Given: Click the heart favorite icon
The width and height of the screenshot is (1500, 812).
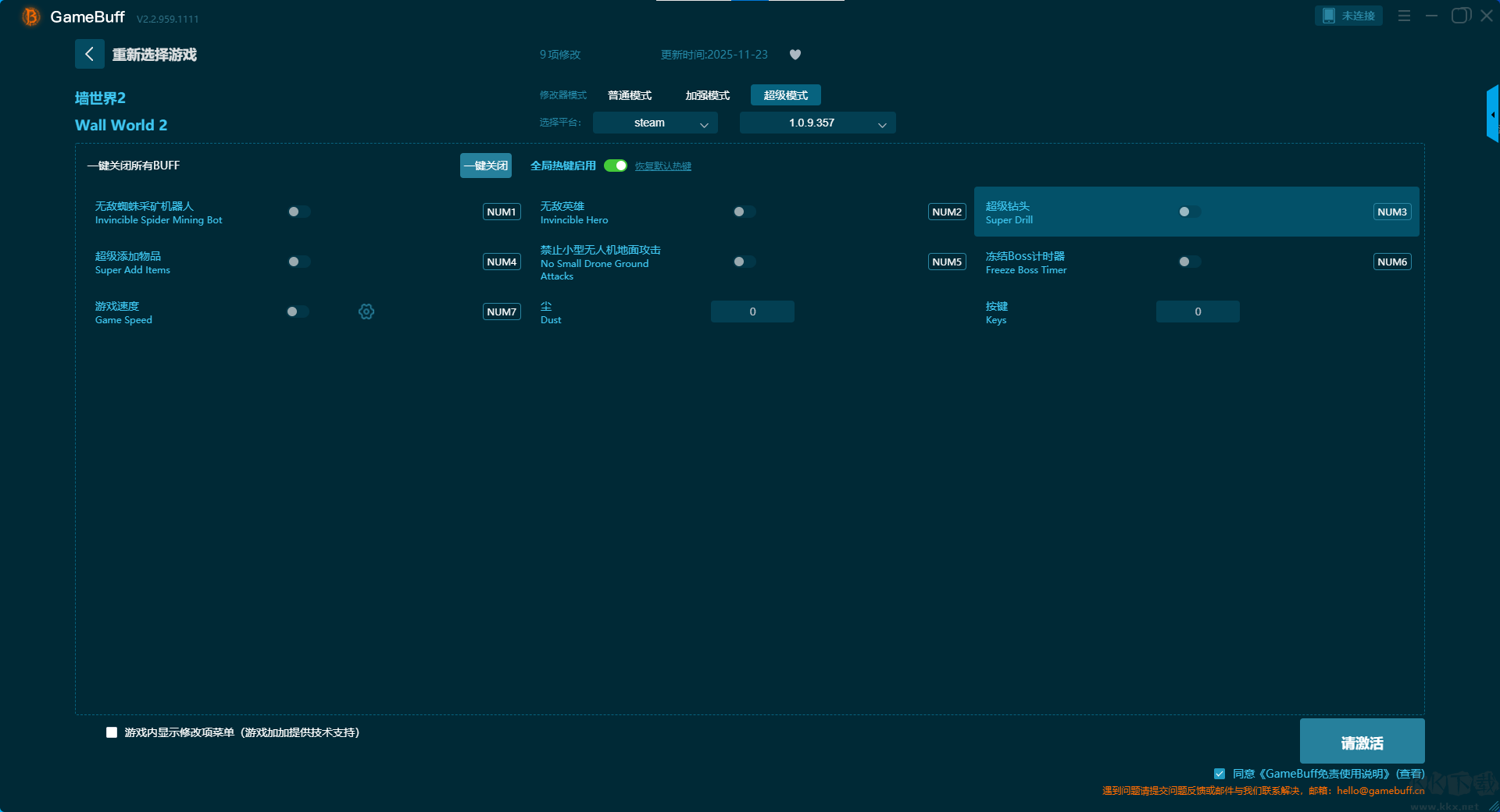Looking at the screenshot, I should (795, 55).
